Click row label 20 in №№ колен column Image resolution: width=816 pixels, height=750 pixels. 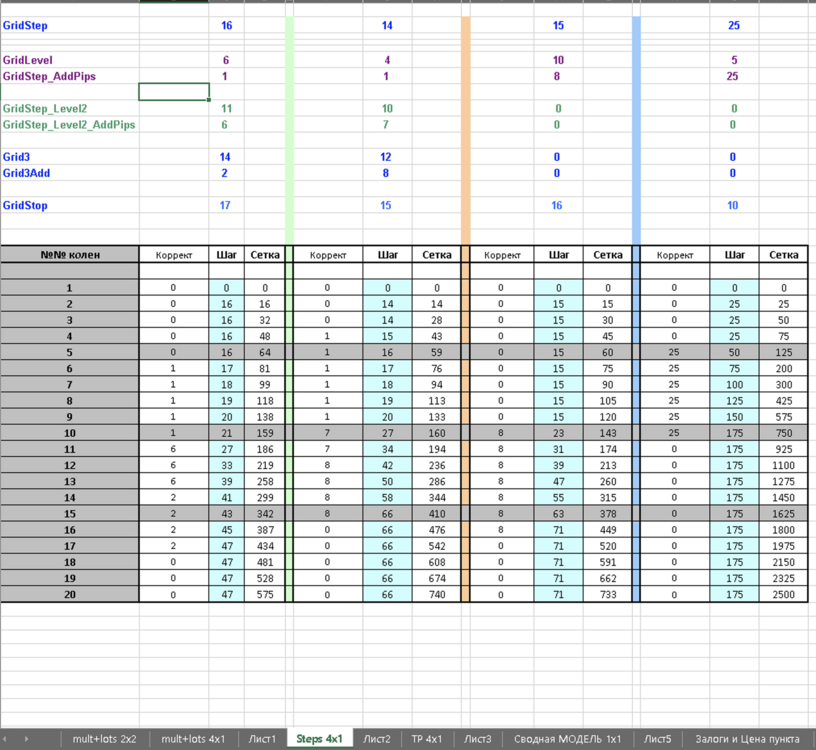coord(70,594)
